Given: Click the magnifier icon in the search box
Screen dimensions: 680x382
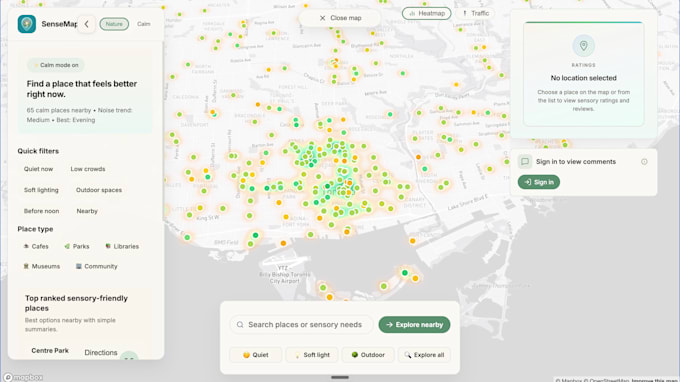Looking at the screenshot, I should click(240, 324).
